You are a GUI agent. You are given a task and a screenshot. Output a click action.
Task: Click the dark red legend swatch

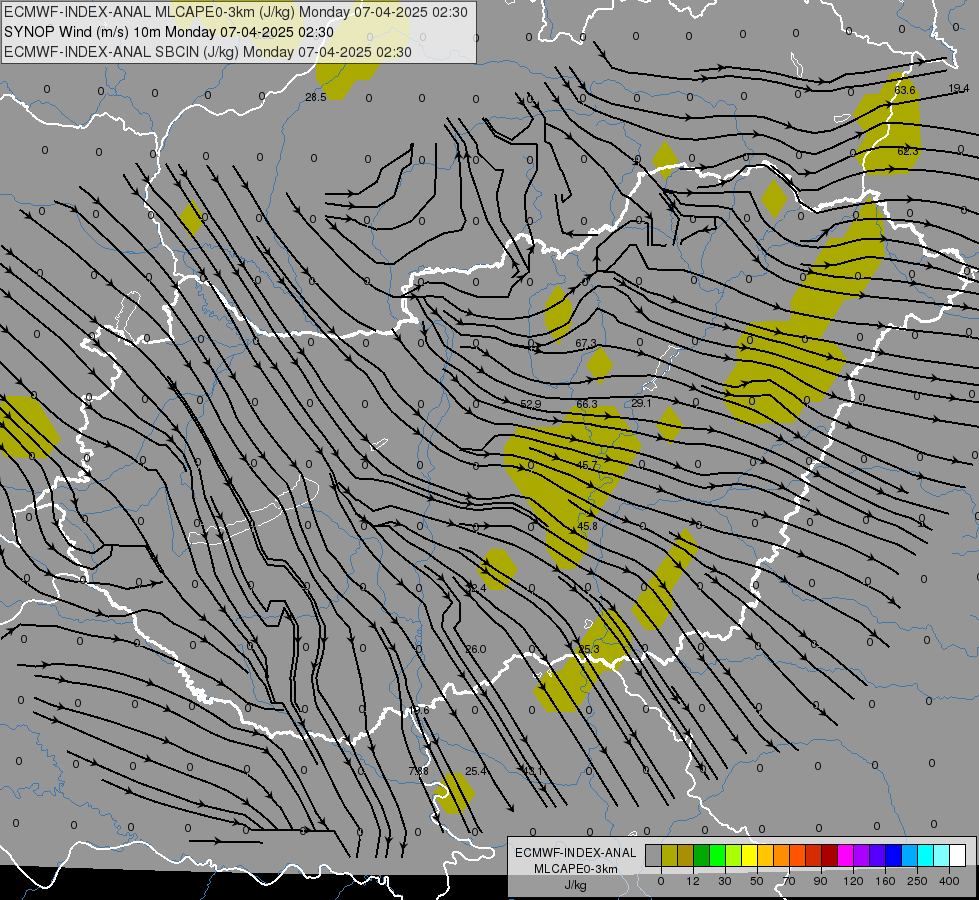coord(830,856)
